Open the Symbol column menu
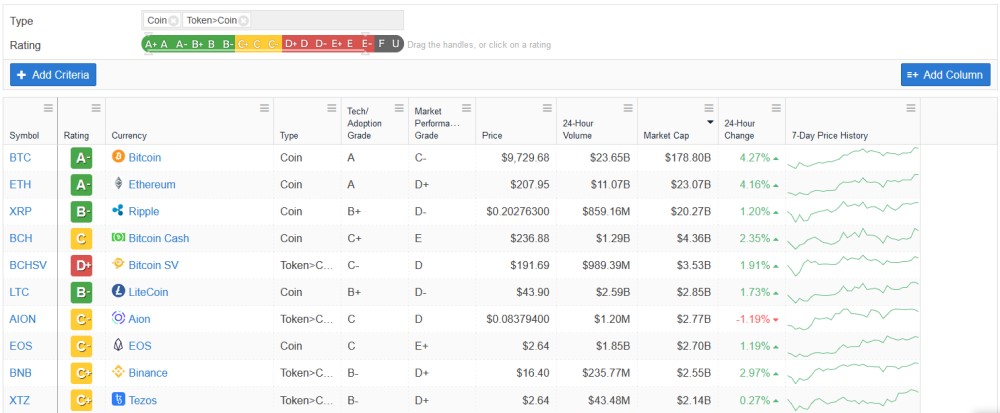 [48, 108]
